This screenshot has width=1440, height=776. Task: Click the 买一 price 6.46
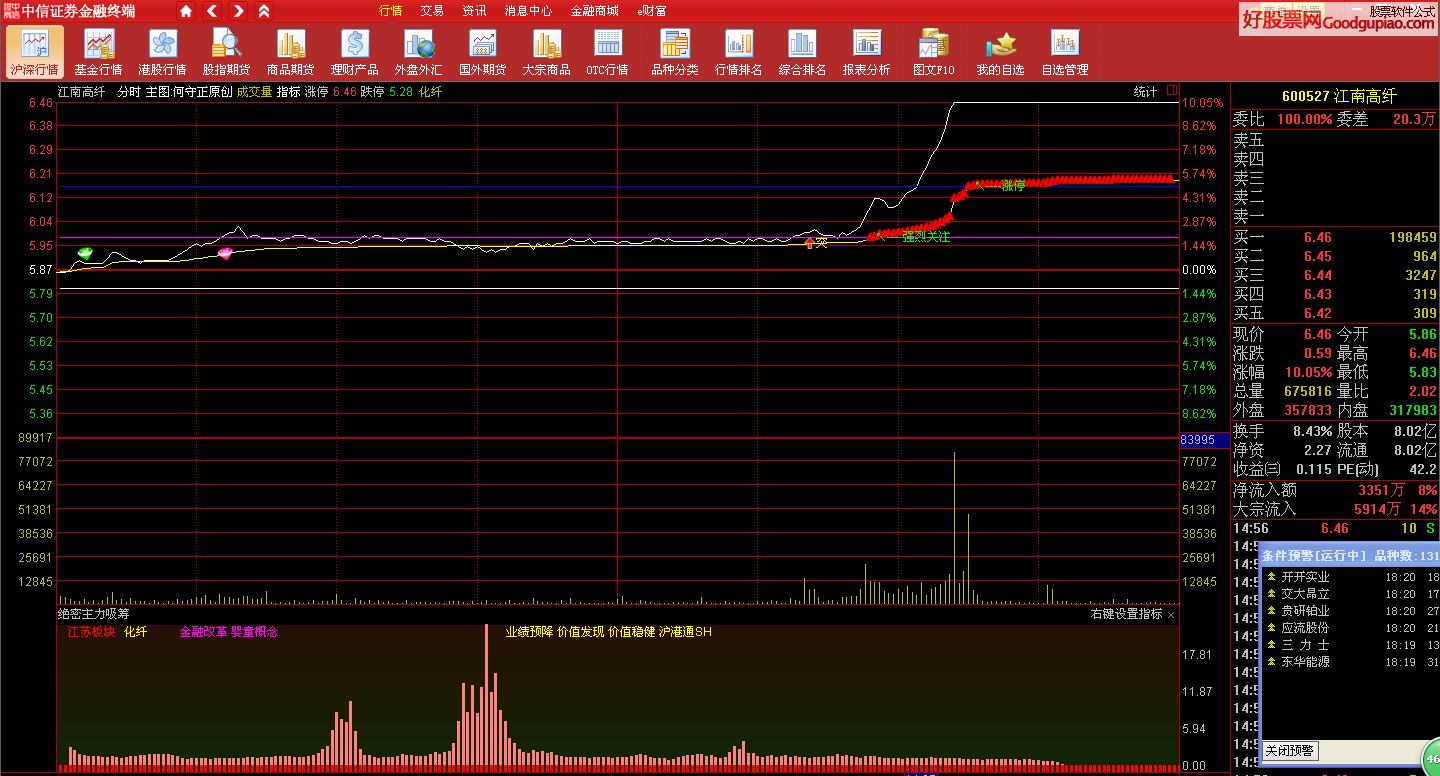pos(1317,237)
